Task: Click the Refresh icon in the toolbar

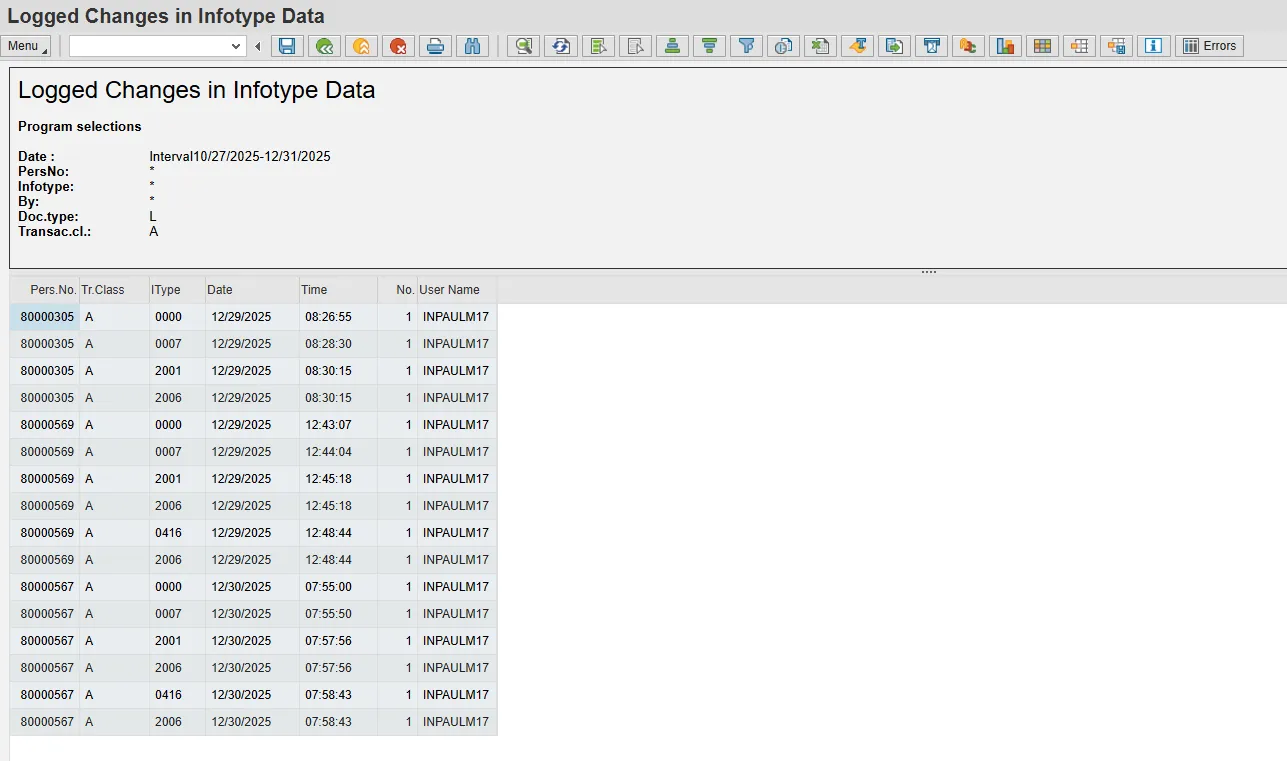Action: tap(561, 46)
